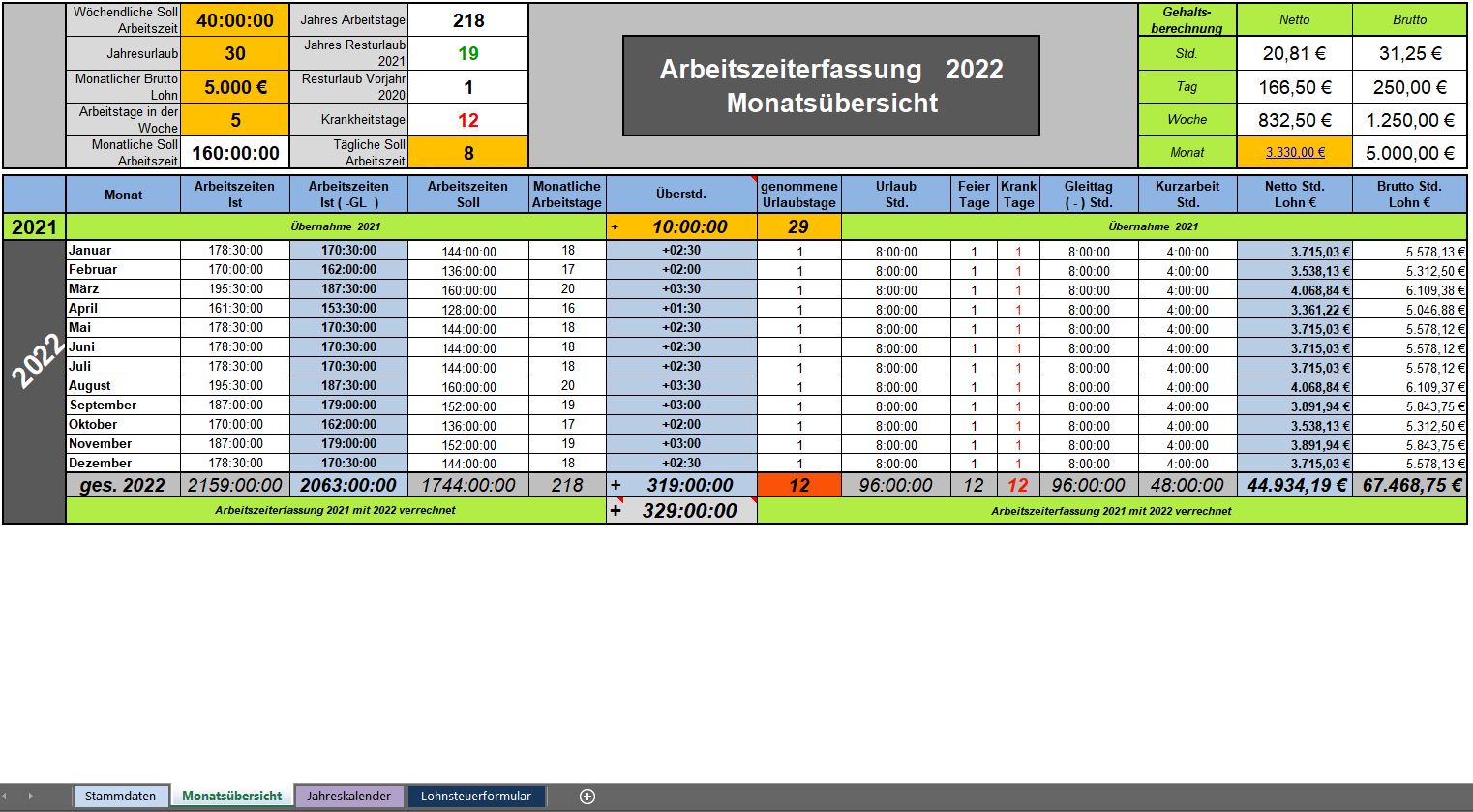
Task: Click the Jahresurlaub value cell showing 30
Action: point(235,53)
